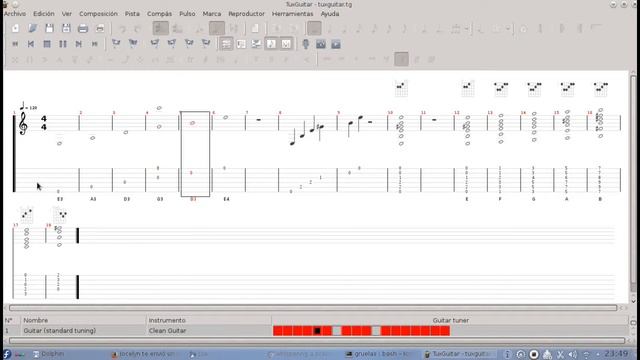Screen dimensions: 640x360
Task: Open the Herramientas menu
Action: (292, 13)
